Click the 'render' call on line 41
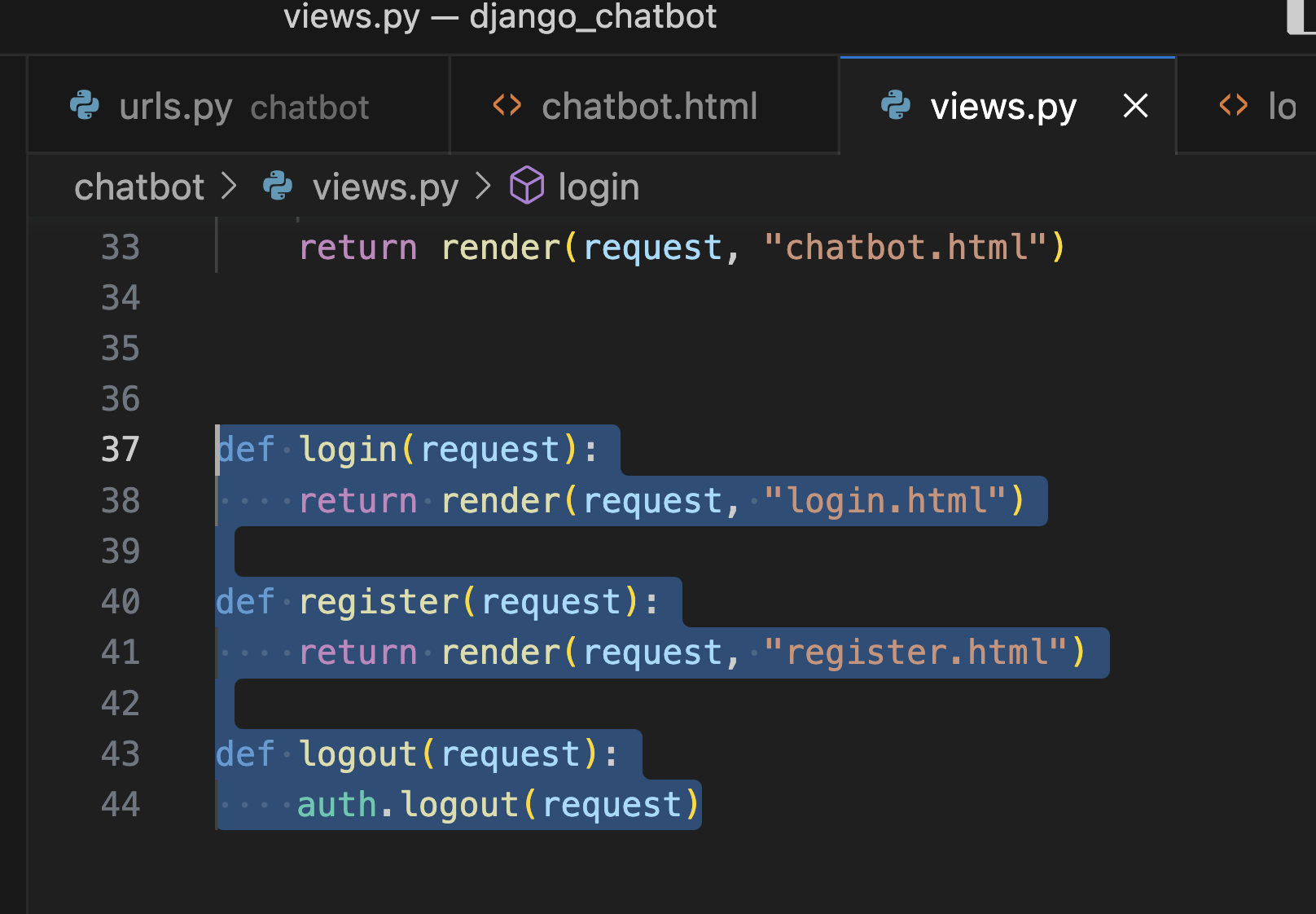 click(x=501, y=652)
